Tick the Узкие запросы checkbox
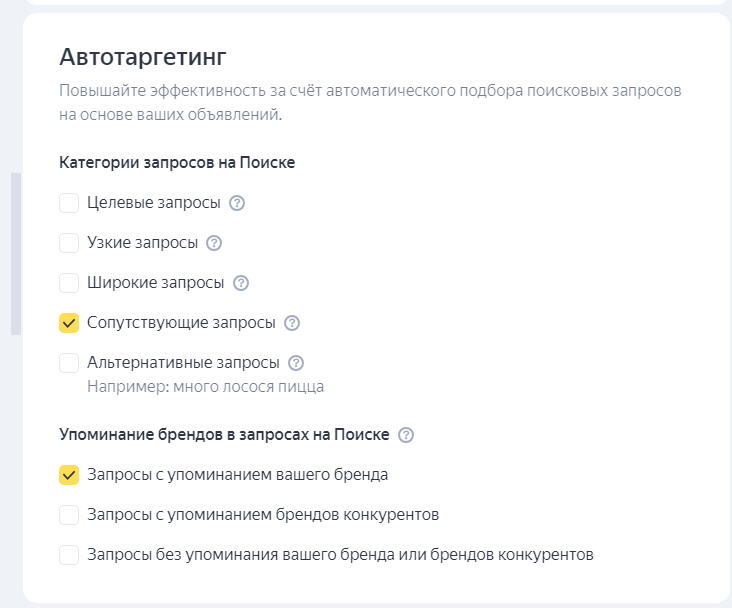This screenshot has height=608, width=732. tap(69, 243)
